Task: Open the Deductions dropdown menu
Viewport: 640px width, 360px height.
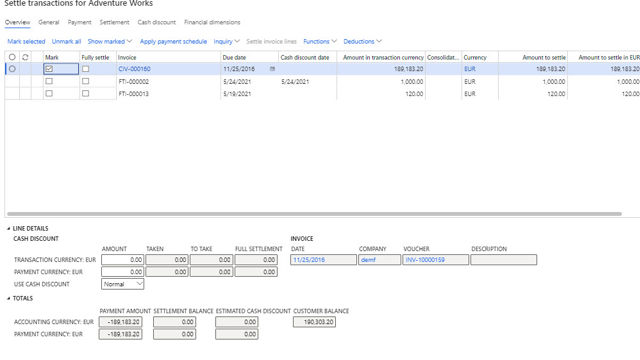Action: (362, 41)
